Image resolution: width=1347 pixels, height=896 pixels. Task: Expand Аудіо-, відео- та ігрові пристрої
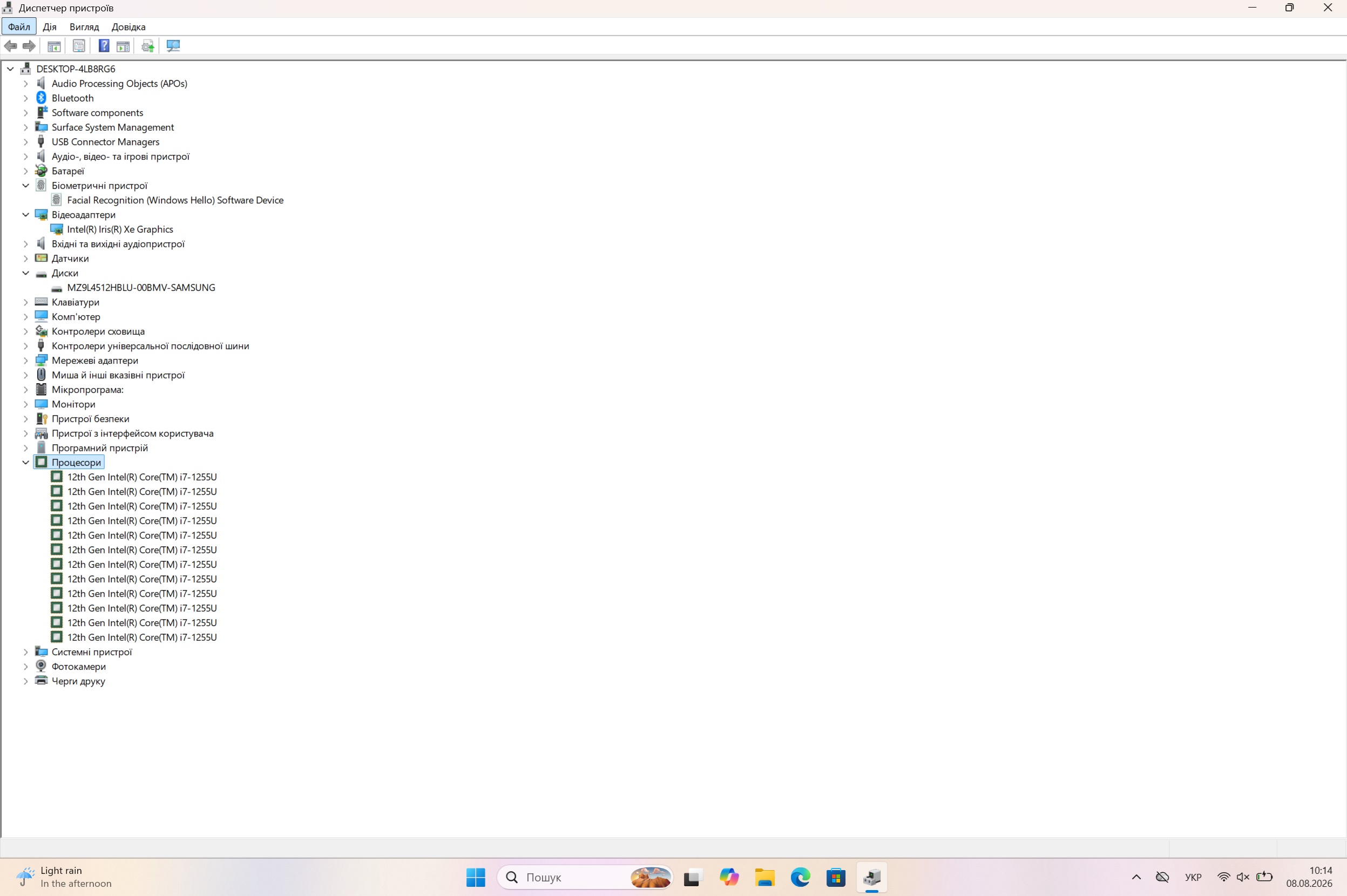click(x=25, y=157)
